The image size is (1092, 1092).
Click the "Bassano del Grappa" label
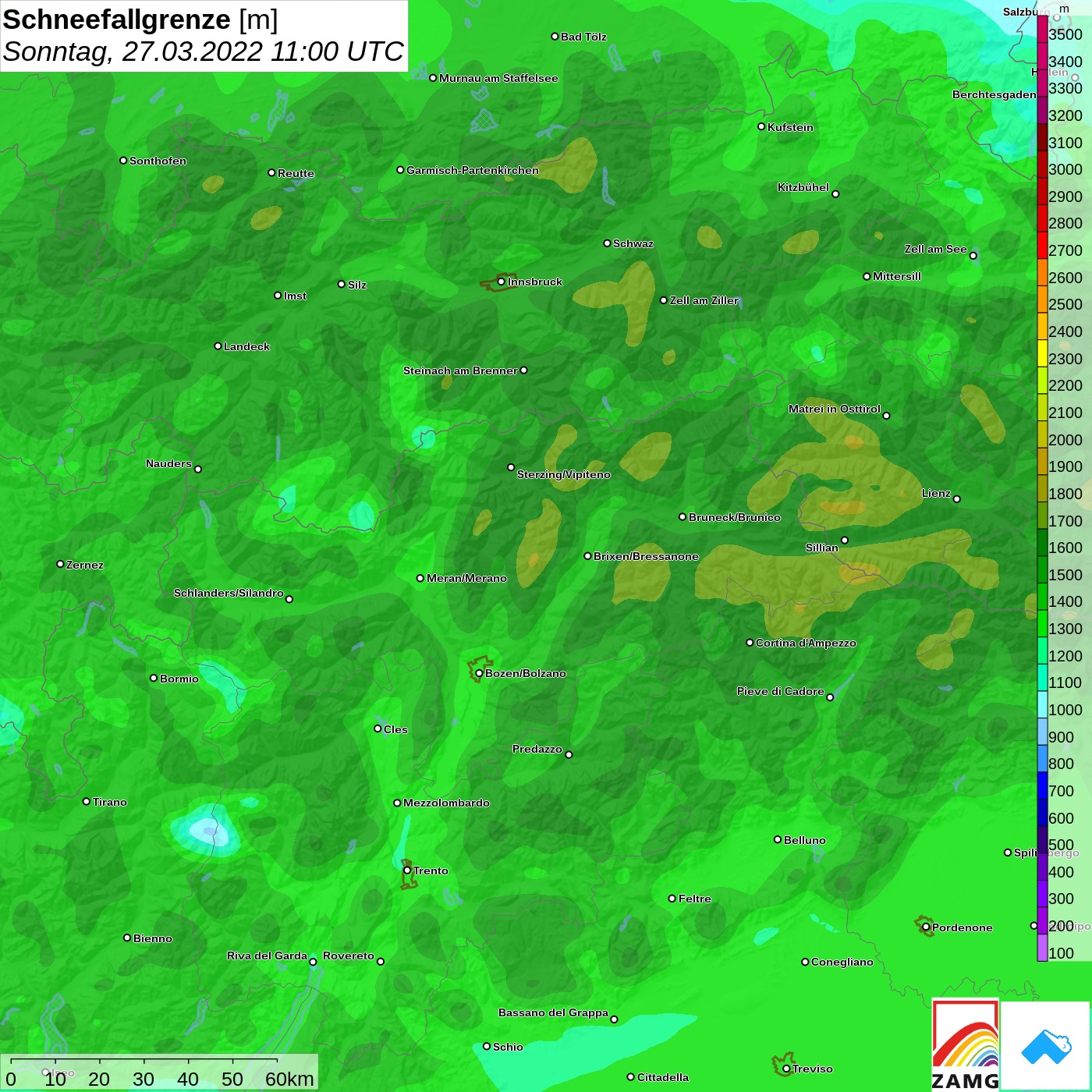click(x=554, y=1012)
